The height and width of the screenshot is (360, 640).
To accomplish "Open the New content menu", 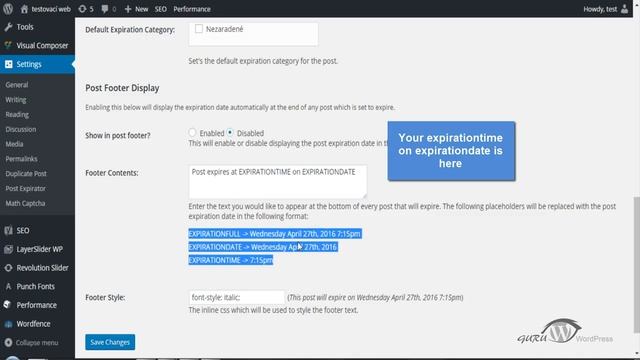I will [x=136, y=9].
